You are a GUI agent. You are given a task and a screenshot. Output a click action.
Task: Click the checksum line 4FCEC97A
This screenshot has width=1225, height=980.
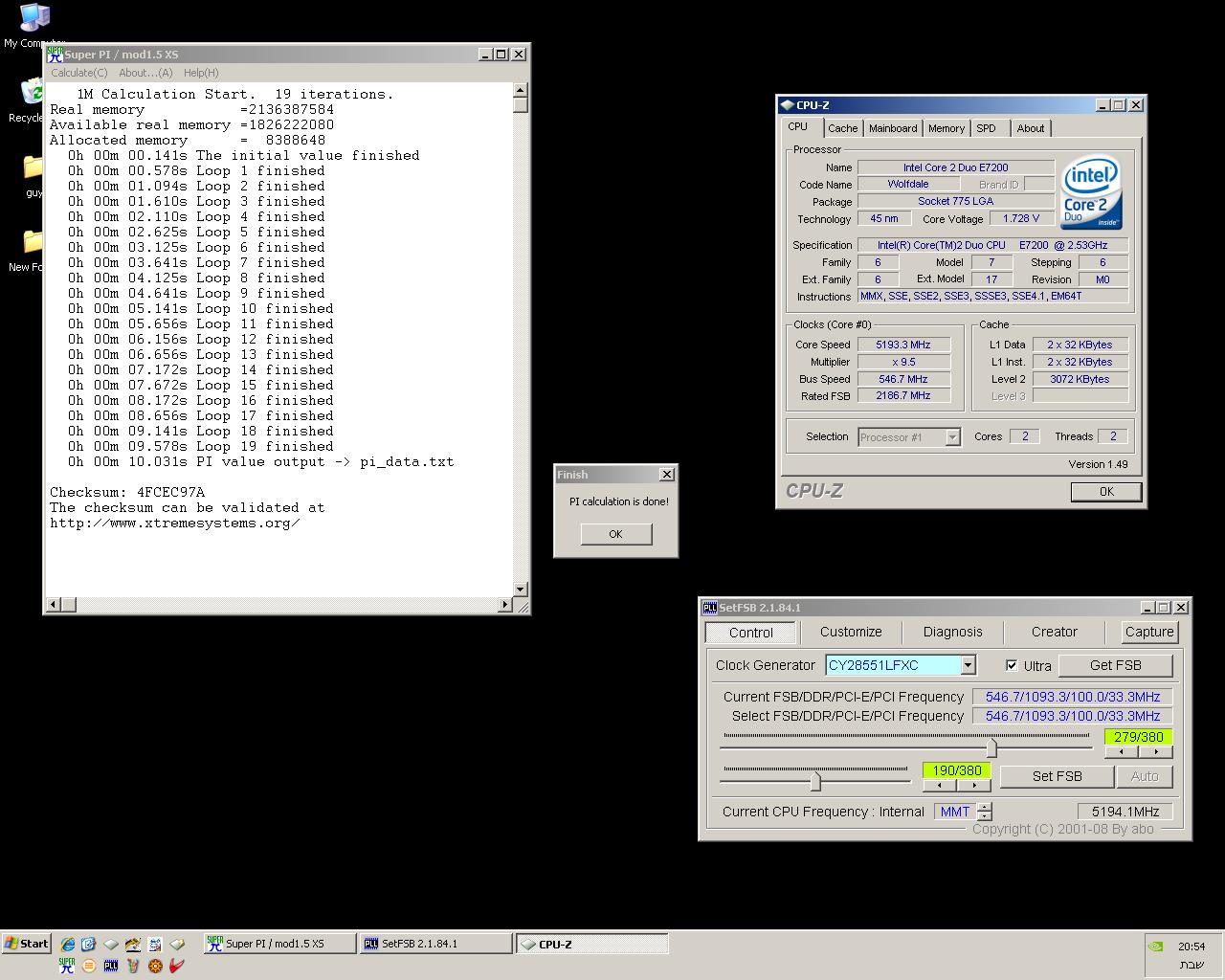click(127, 492)
